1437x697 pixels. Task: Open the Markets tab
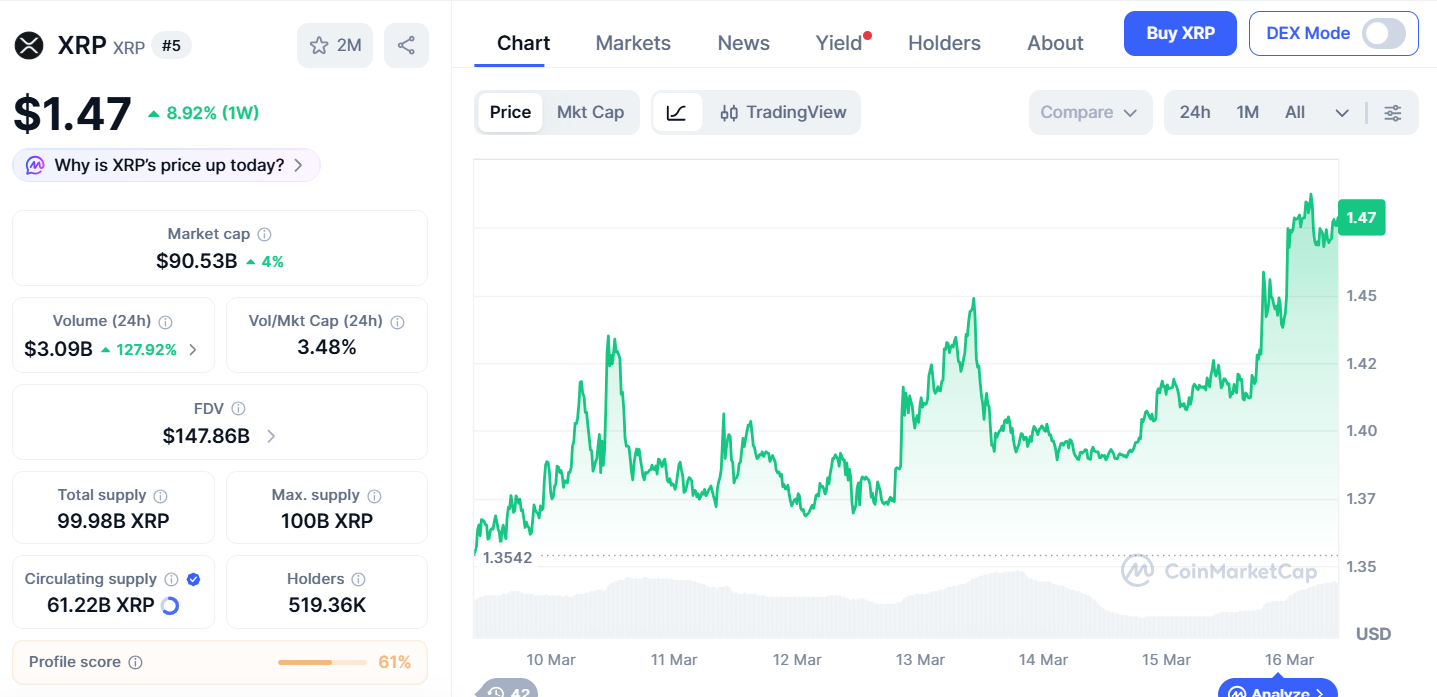[x=633, y=43]
